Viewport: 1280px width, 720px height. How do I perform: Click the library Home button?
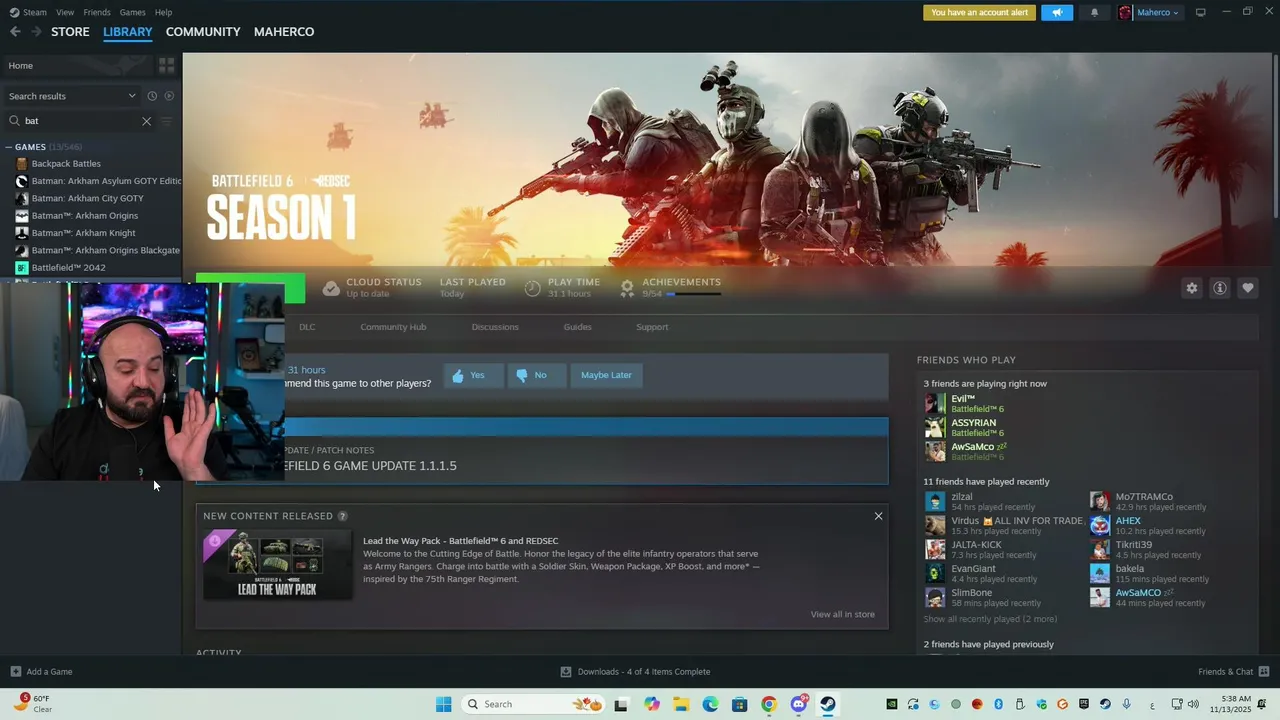click(x=78, y=65)
